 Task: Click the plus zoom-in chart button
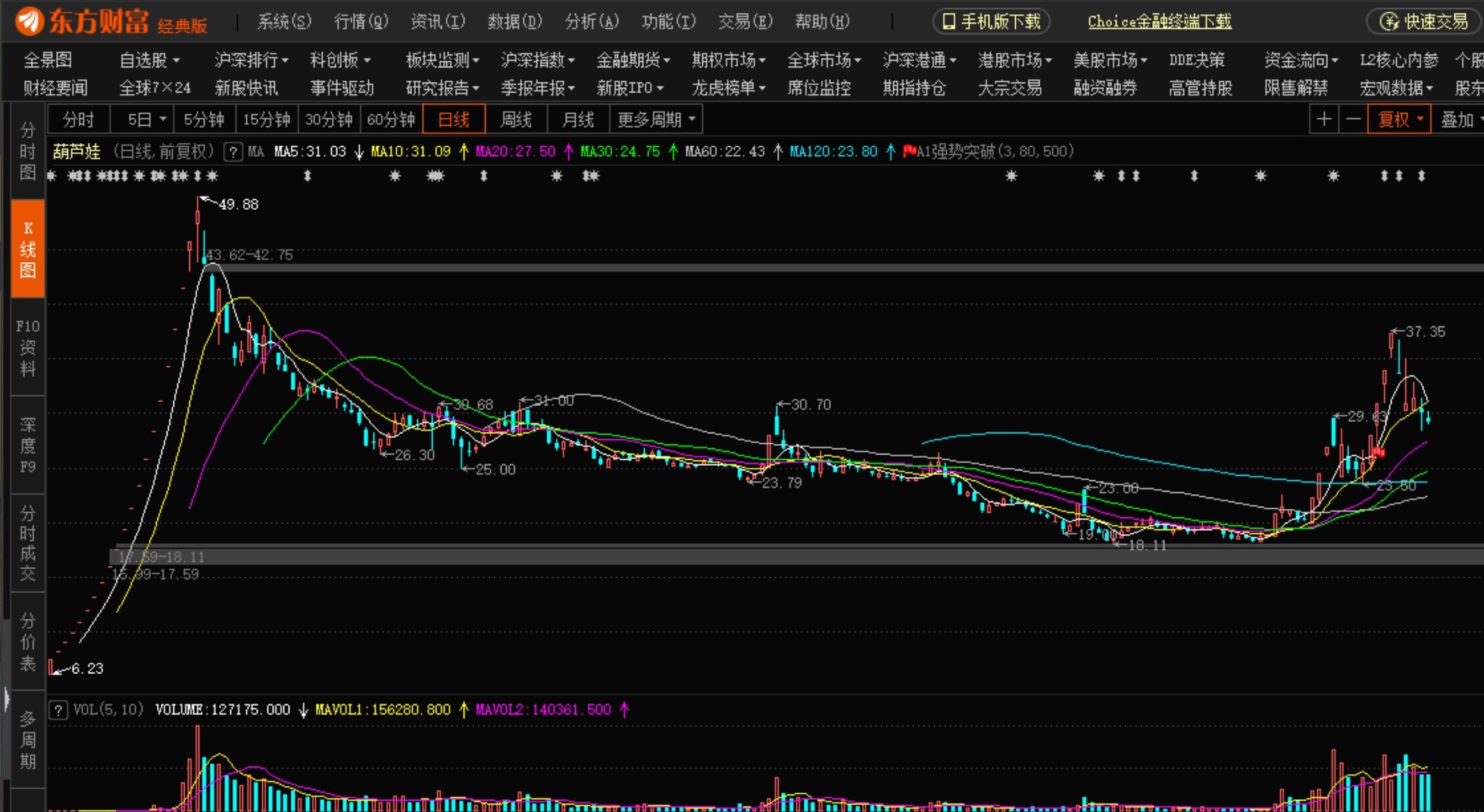click(x=1323, y=120)
